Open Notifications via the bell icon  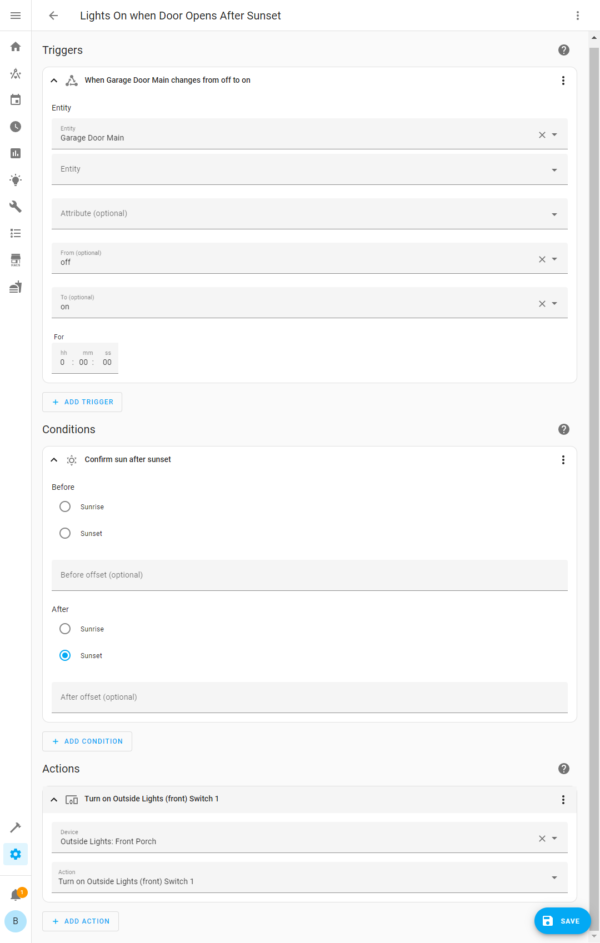pyautogui.click(x=15, y=892)
